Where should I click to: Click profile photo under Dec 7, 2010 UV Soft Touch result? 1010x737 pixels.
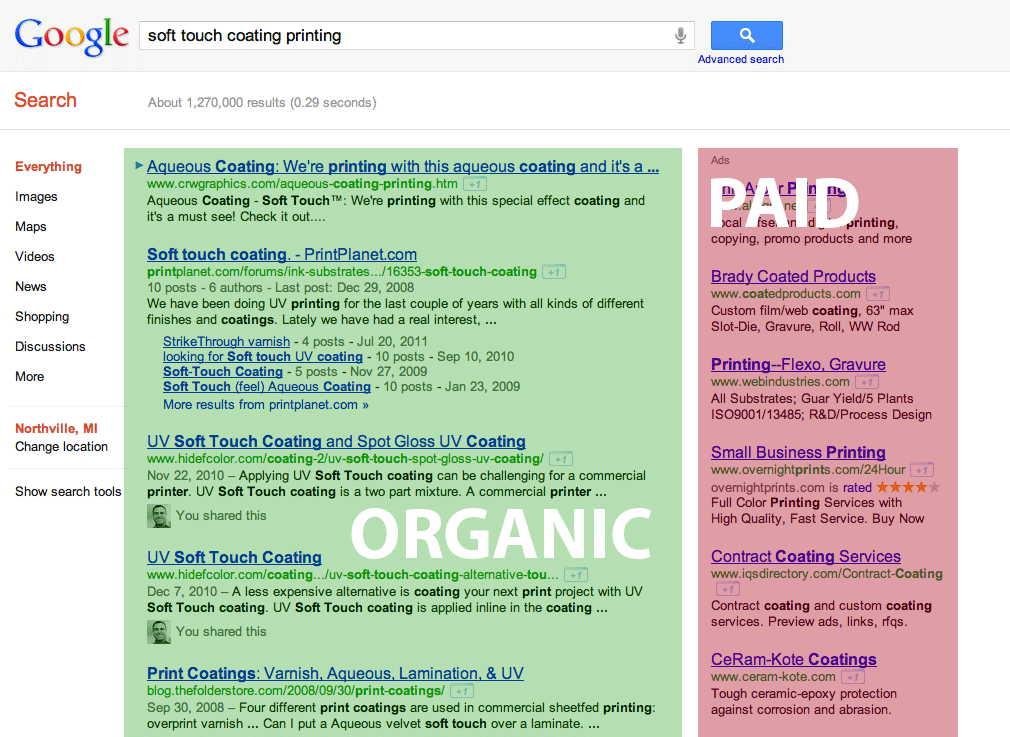158,632
